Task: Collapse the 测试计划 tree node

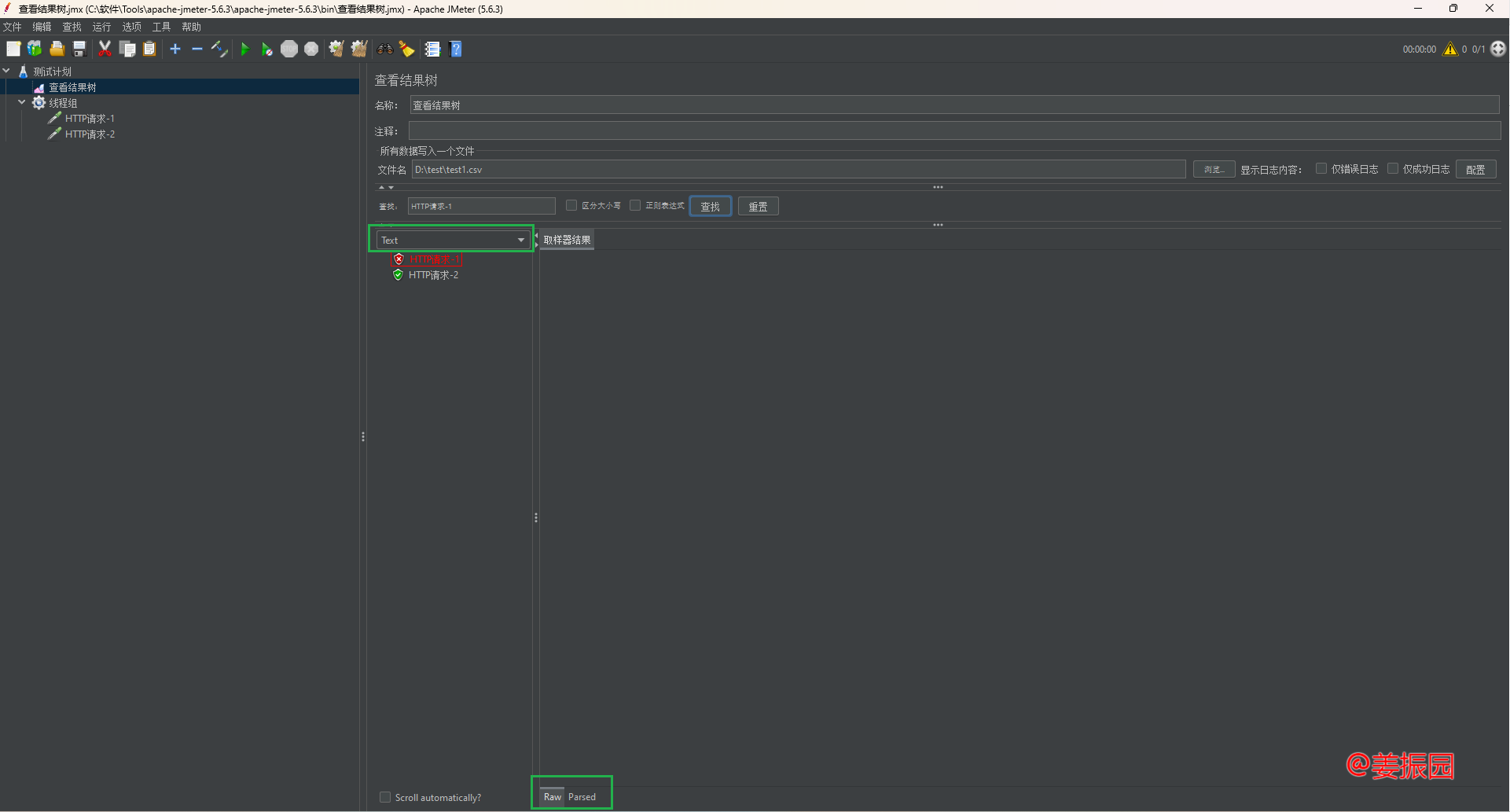Action: 7,71
